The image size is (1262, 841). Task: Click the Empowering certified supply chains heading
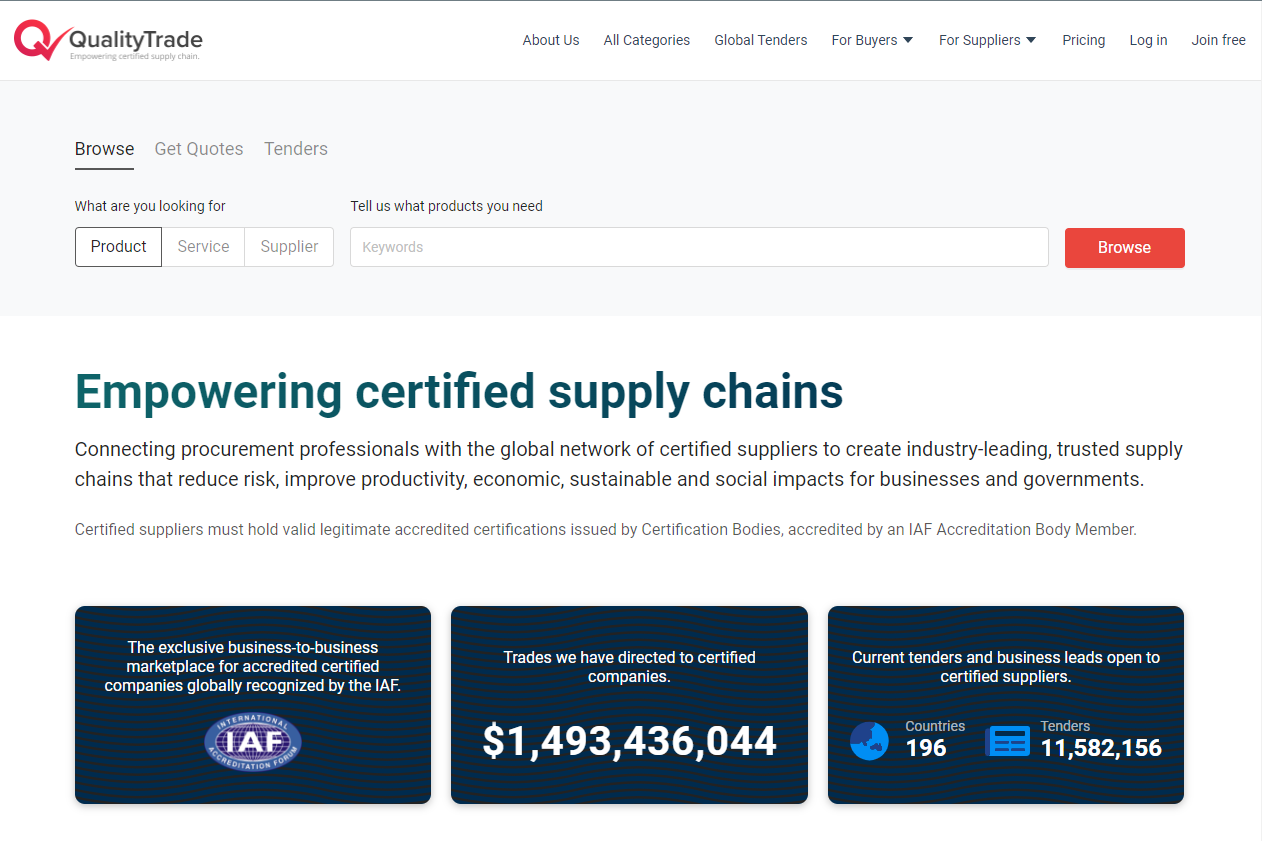(x=459, y=391)
